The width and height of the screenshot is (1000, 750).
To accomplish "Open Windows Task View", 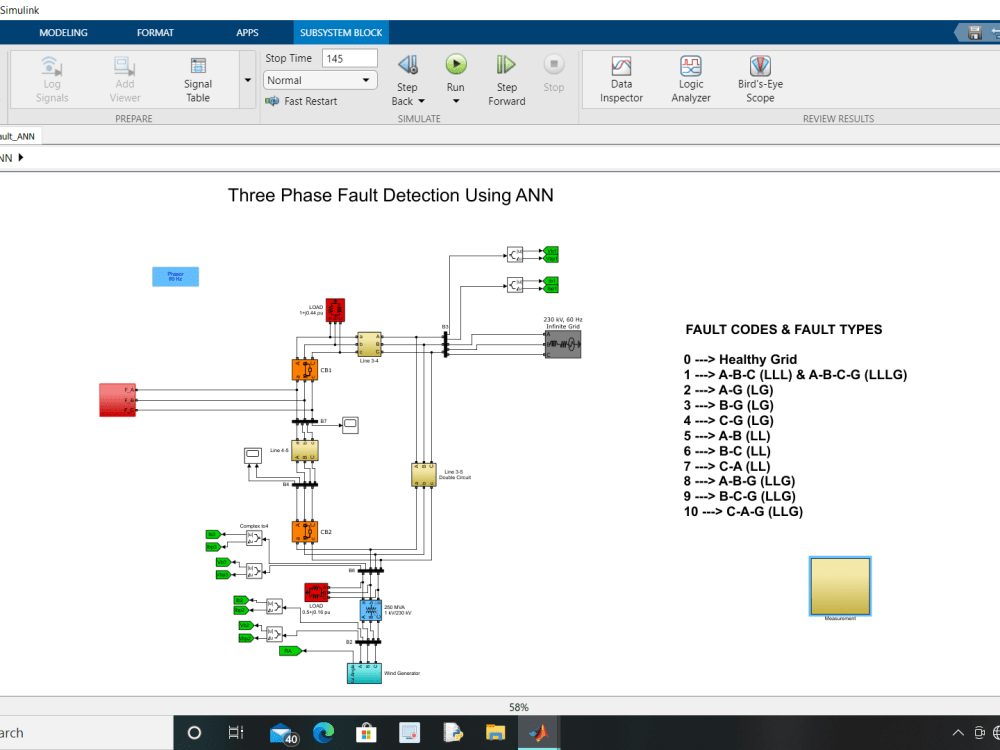I will coord(236,733).
